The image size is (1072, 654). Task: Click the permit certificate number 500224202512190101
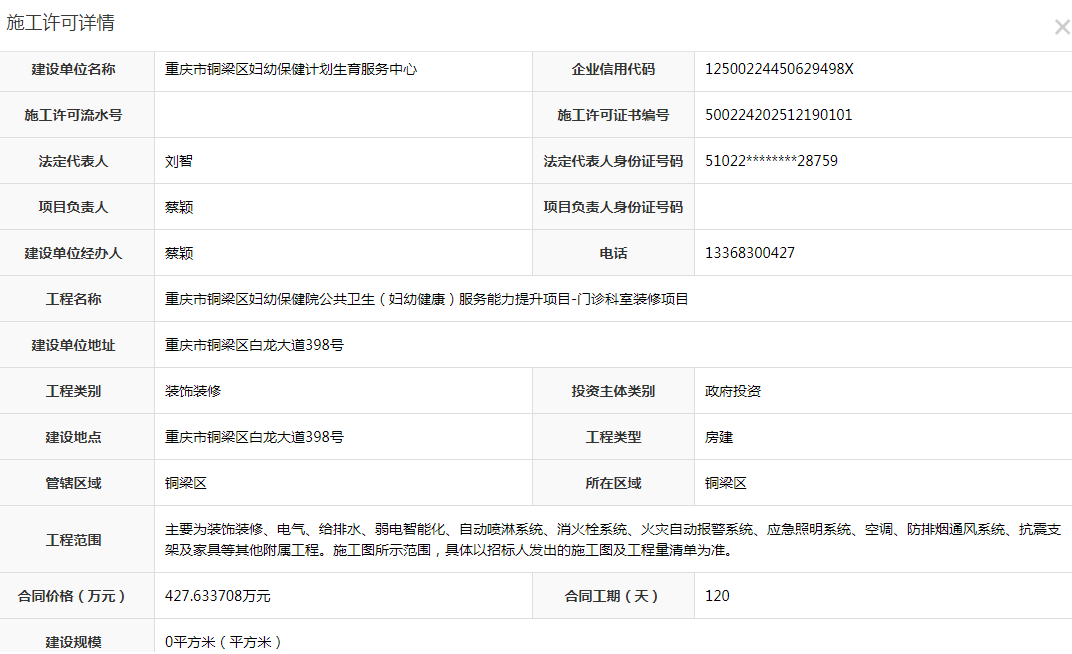coord(778,115)
